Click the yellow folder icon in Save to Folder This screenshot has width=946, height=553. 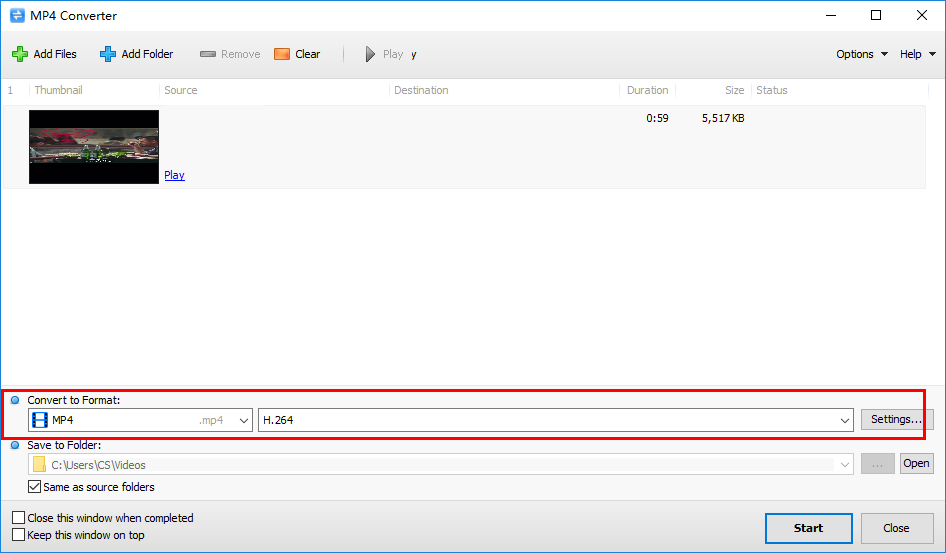[39, 464]
